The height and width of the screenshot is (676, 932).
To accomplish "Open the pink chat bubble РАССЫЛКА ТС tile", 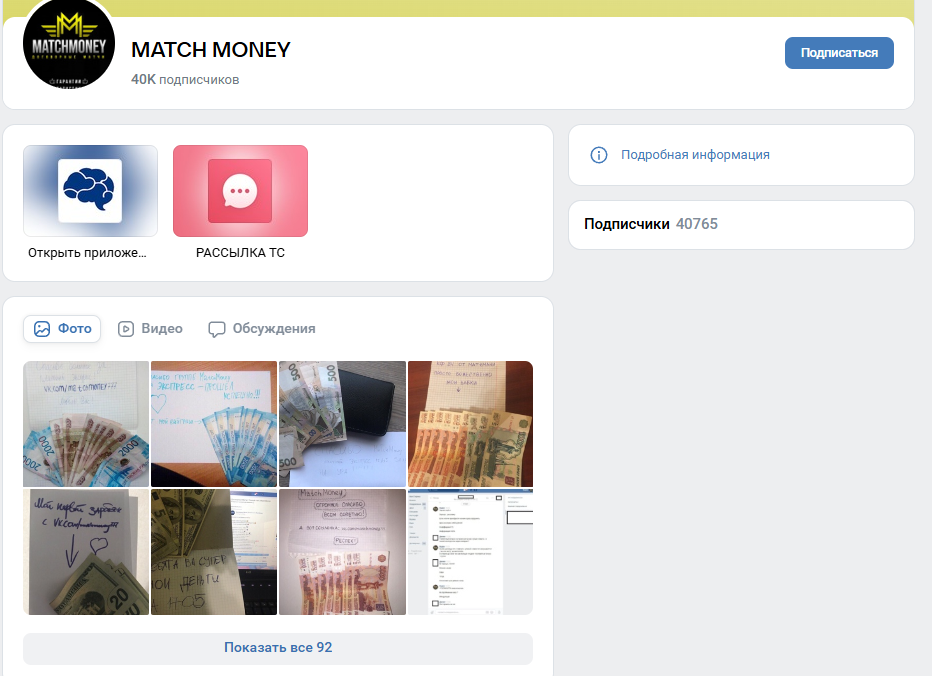I will coord(240,191).
